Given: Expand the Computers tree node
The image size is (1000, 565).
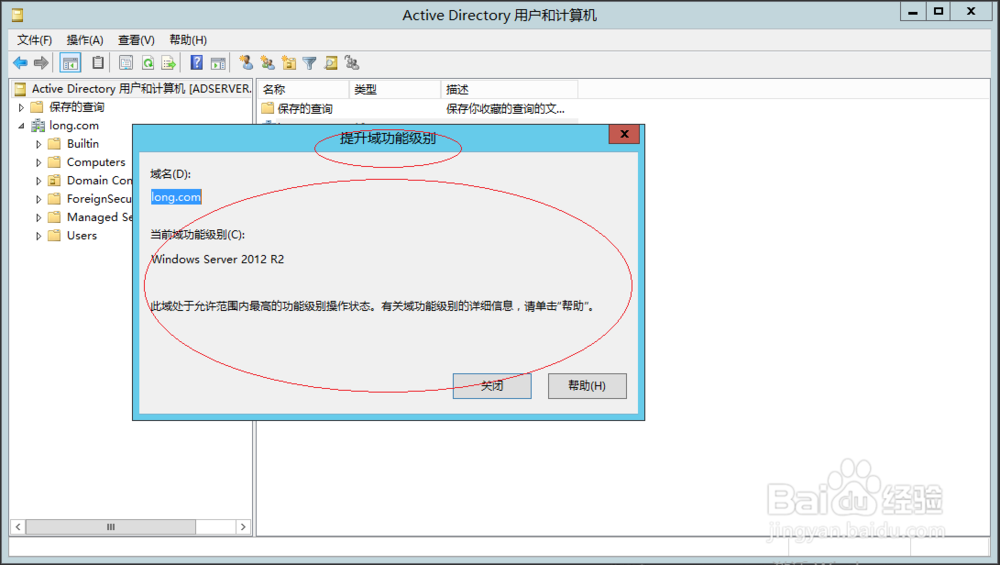Looking at the screenshot, I should (38, 163).
